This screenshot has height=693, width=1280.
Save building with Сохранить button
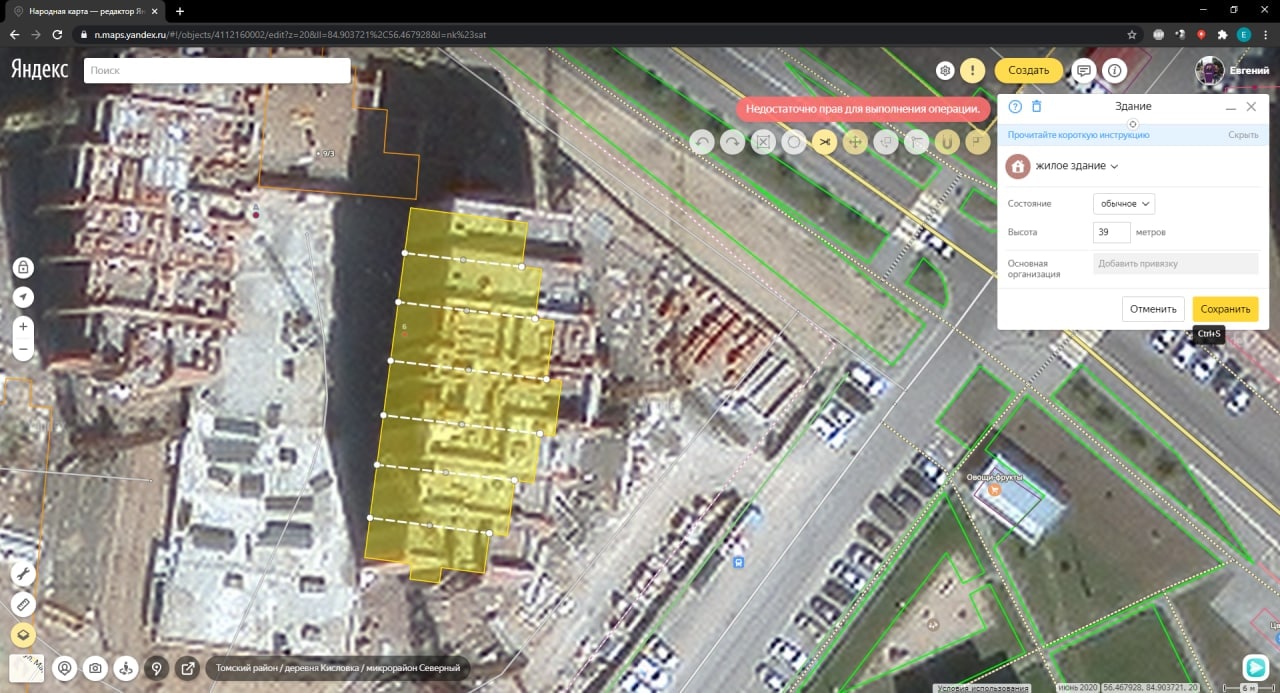pyautogui.click(x=1225, y=309)
